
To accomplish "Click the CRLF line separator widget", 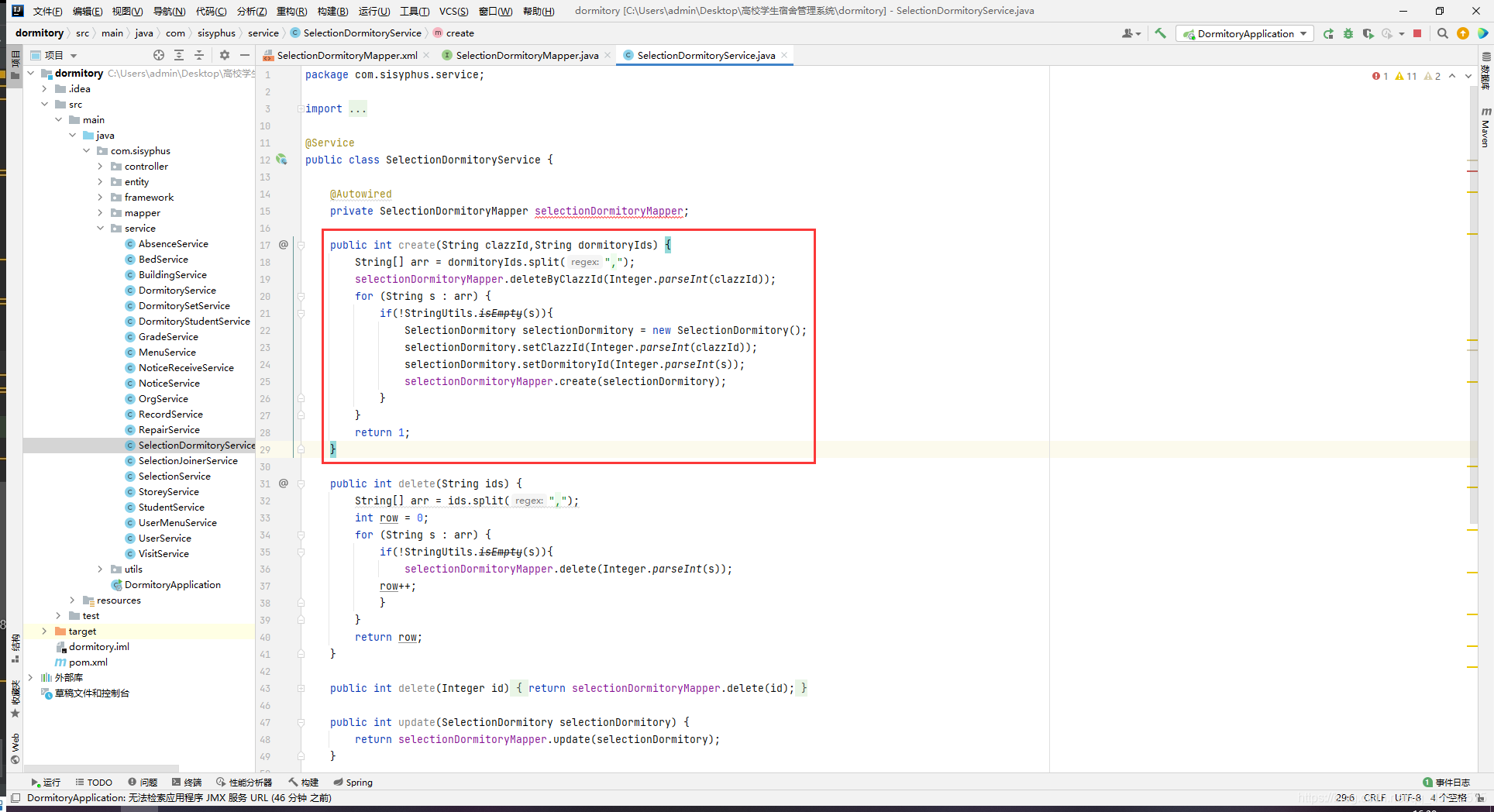I will tap(1375, 797).
